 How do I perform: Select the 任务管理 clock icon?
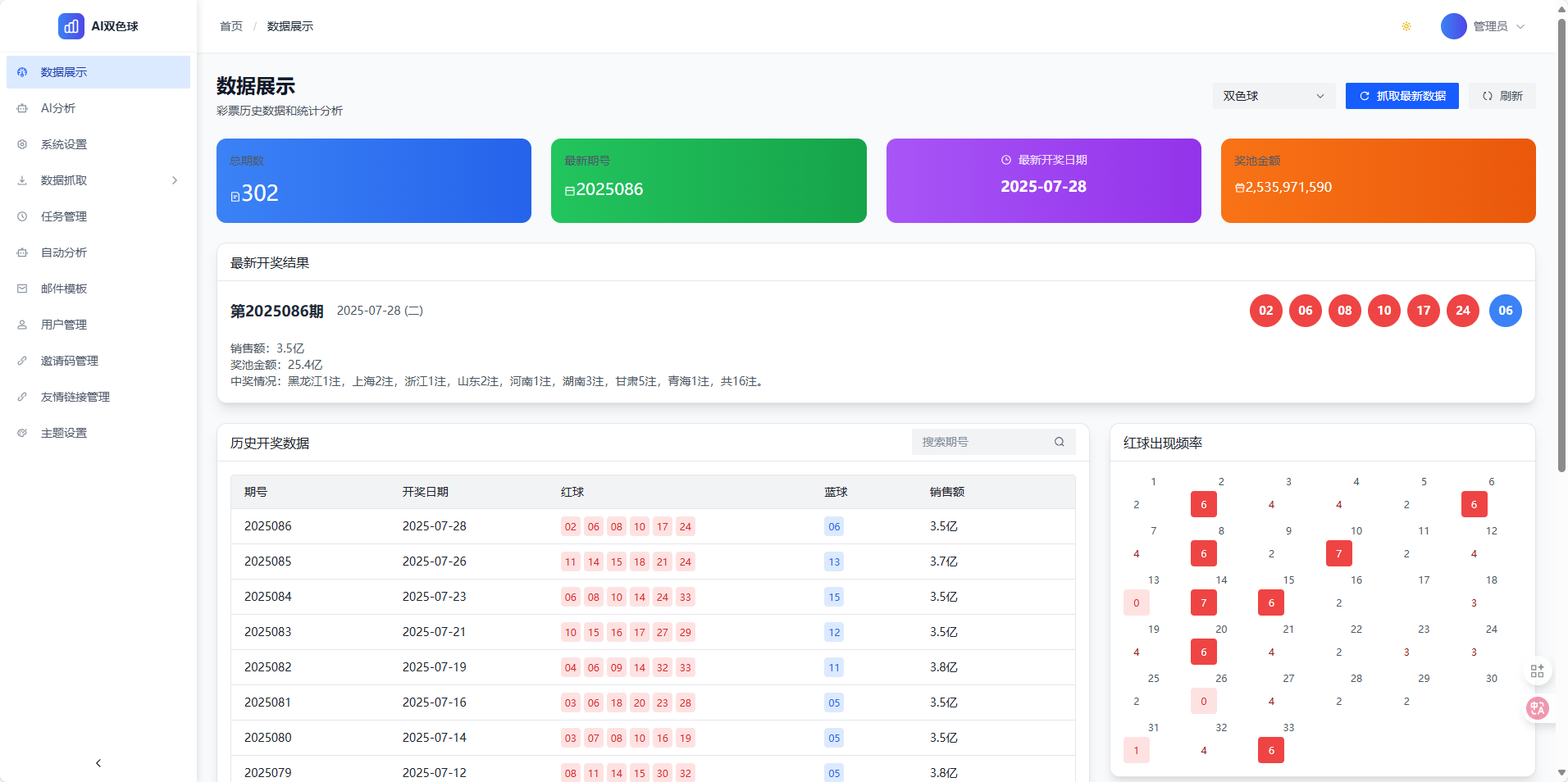(22, 216)
